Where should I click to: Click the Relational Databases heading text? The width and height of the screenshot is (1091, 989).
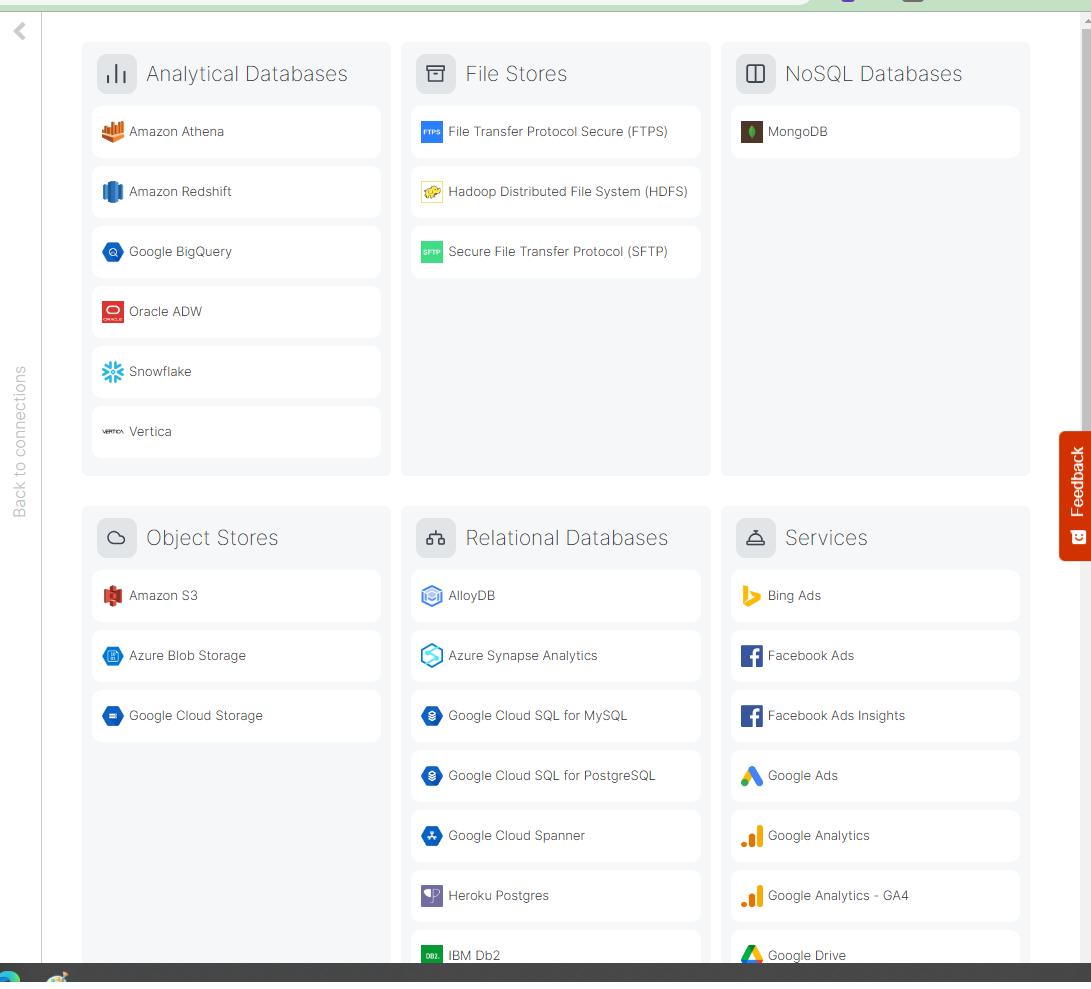click(566, 538)
